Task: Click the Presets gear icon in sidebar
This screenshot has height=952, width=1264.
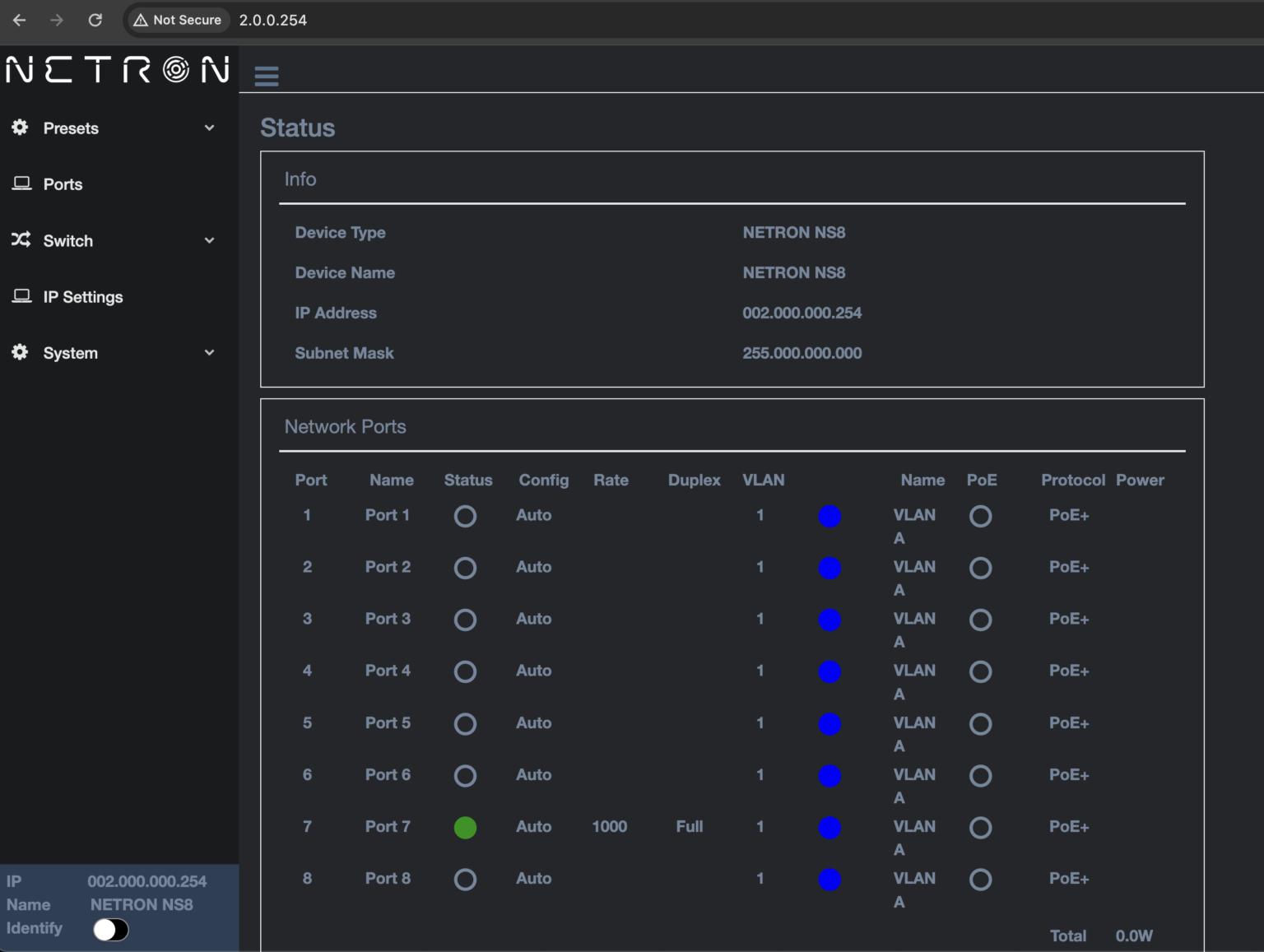Action: pos(19,128)
